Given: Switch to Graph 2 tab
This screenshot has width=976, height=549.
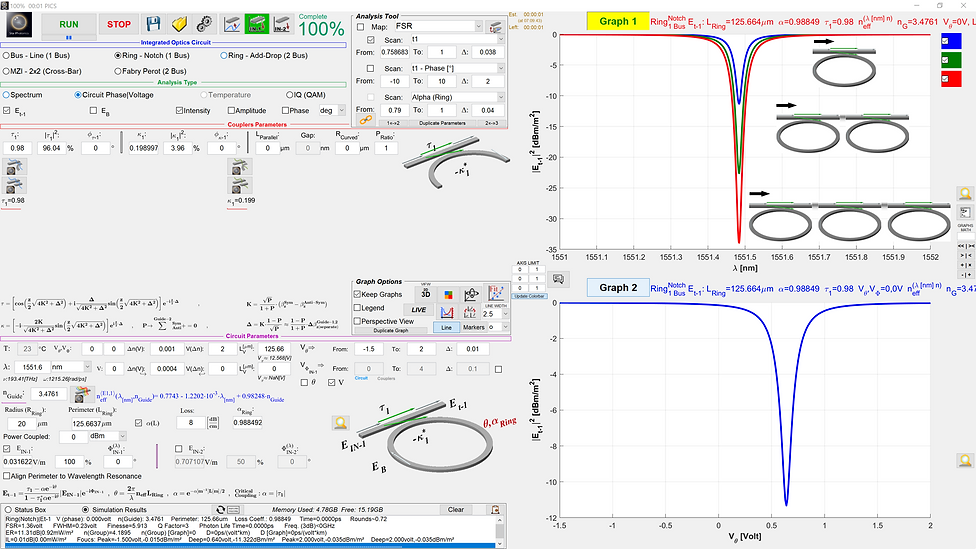Looking at the screenshot, I should point(618,288).
